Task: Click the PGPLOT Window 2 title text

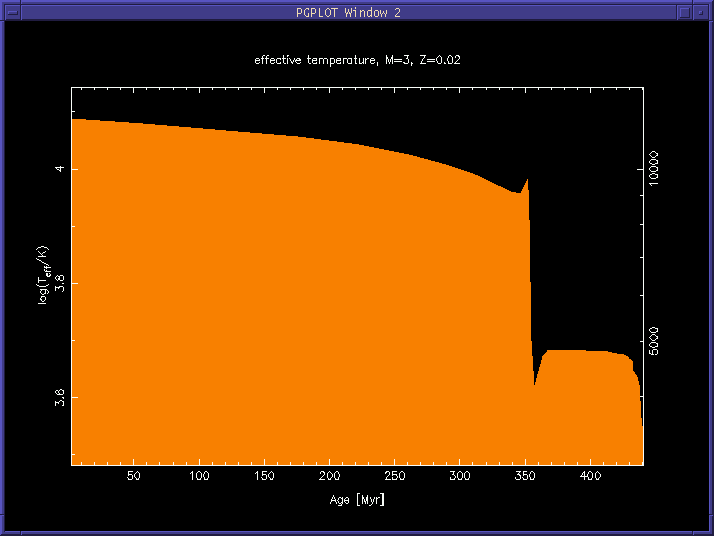Action: pyautogui.click(x=348, y=13)
